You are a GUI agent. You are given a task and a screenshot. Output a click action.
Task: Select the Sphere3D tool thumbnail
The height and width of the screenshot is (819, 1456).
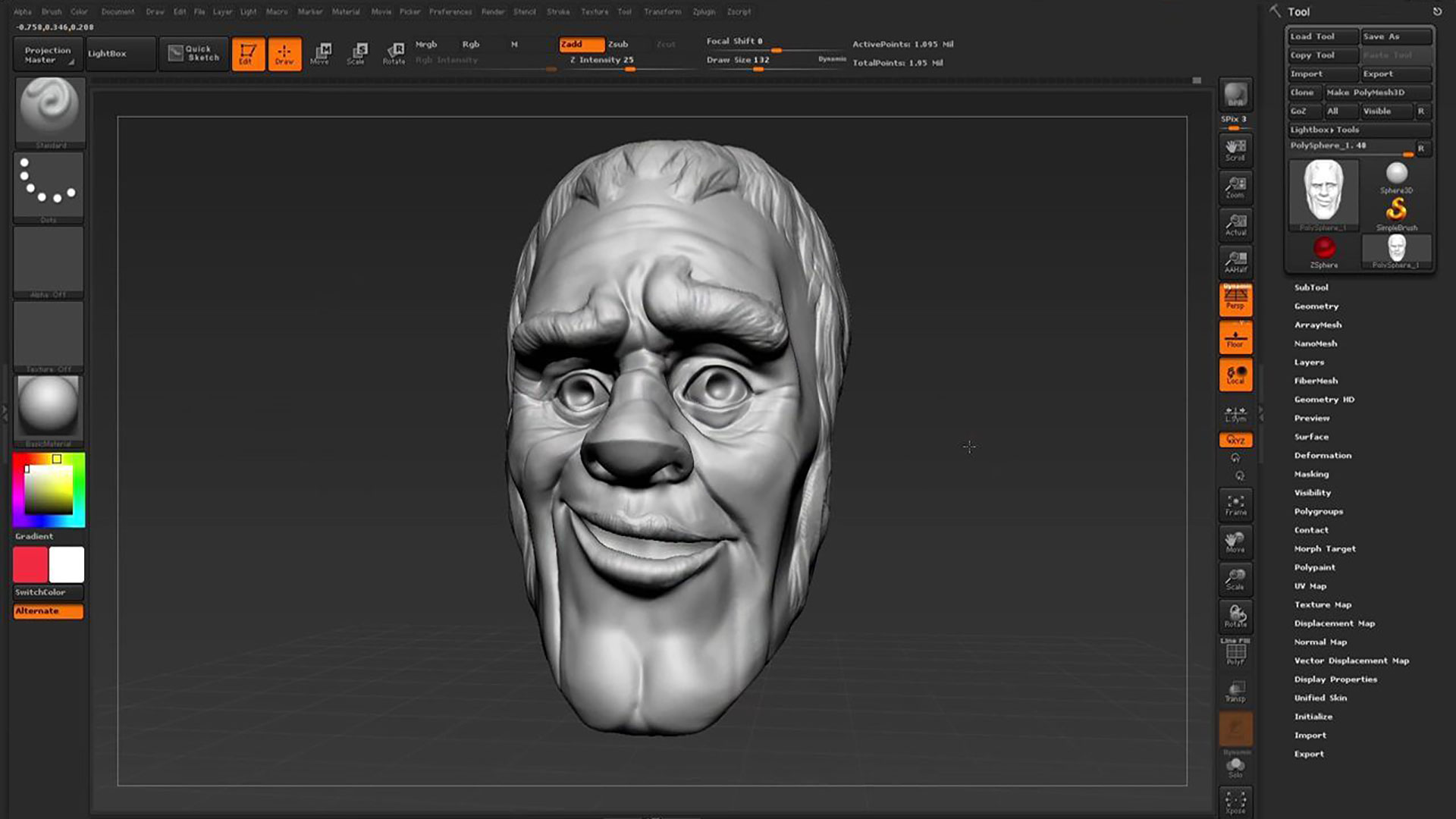click(x=1396, y=178)
